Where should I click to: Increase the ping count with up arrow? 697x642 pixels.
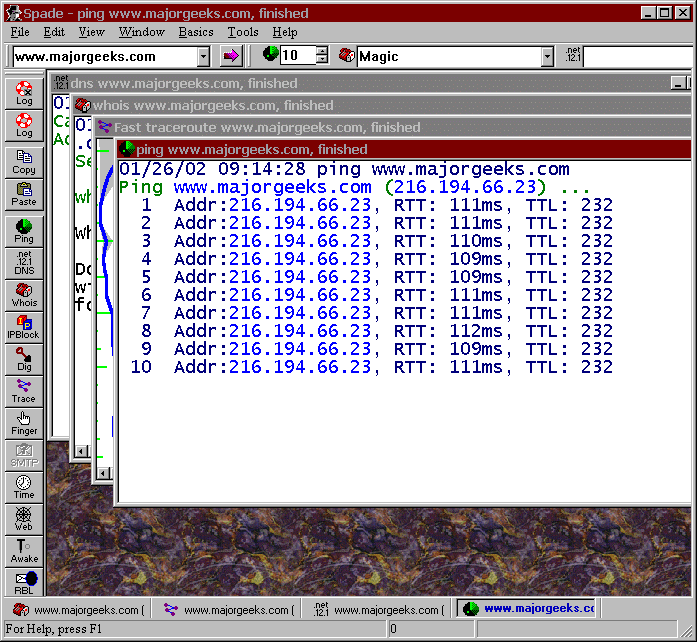pos(322,51)
